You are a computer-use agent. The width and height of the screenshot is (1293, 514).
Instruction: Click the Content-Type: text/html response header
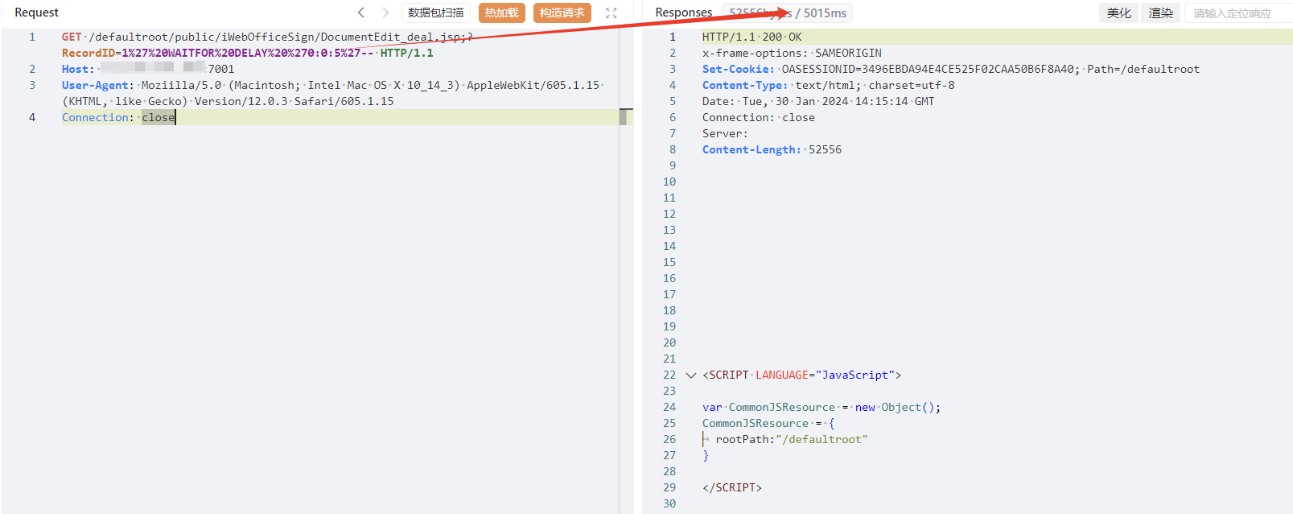click(828, 85)
